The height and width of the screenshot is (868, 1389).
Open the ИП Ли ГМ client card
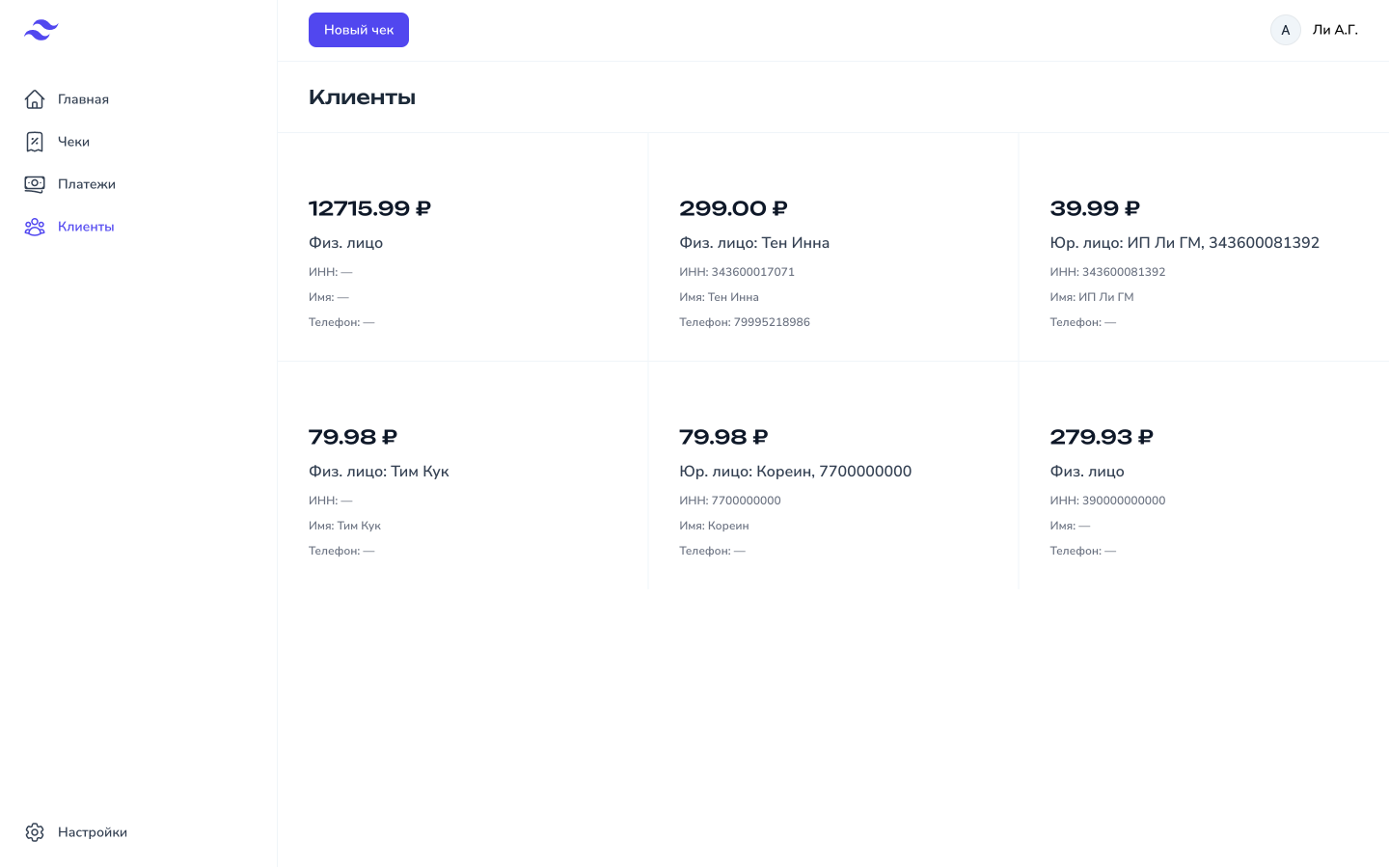(x=1204, y=247)
